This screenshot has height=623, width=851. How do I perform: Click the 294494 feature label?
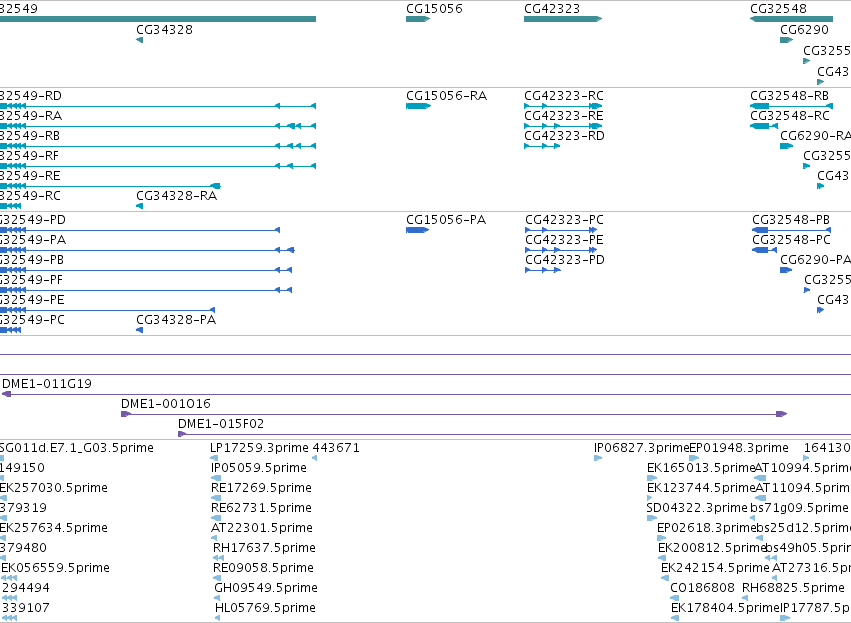26,589
